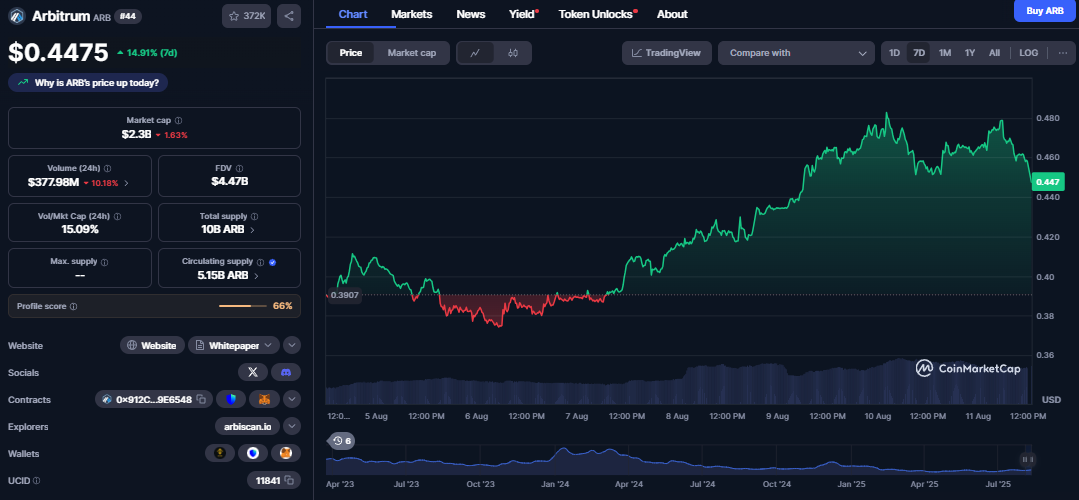Viewport: 1079px width, 500px height.
Task: Click Circulating supply info icon
Action: coord(259,262)
